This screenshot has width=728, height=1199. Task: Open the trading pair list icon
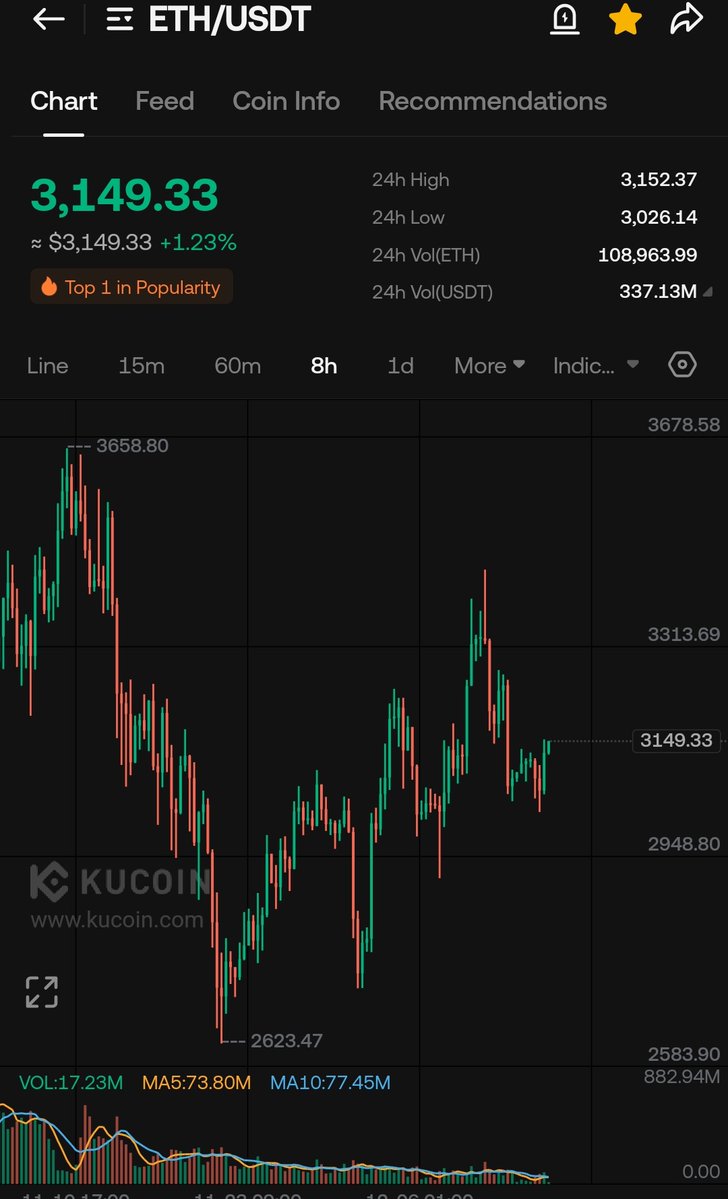point(120,19)
